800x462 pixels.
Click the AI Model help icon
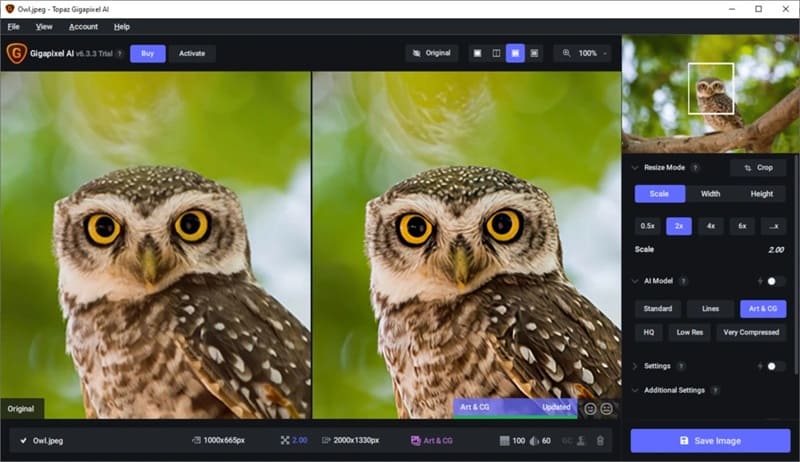(x=684, y=281)
